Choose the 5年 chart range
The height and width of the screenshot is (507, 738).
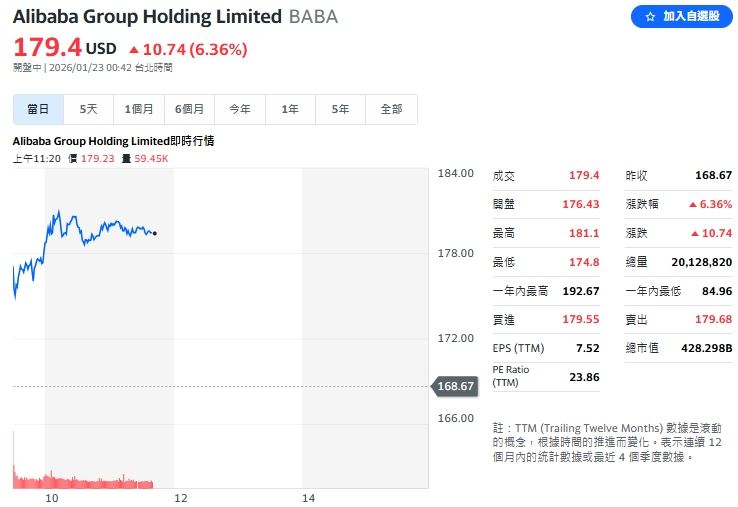click(340, 109)
